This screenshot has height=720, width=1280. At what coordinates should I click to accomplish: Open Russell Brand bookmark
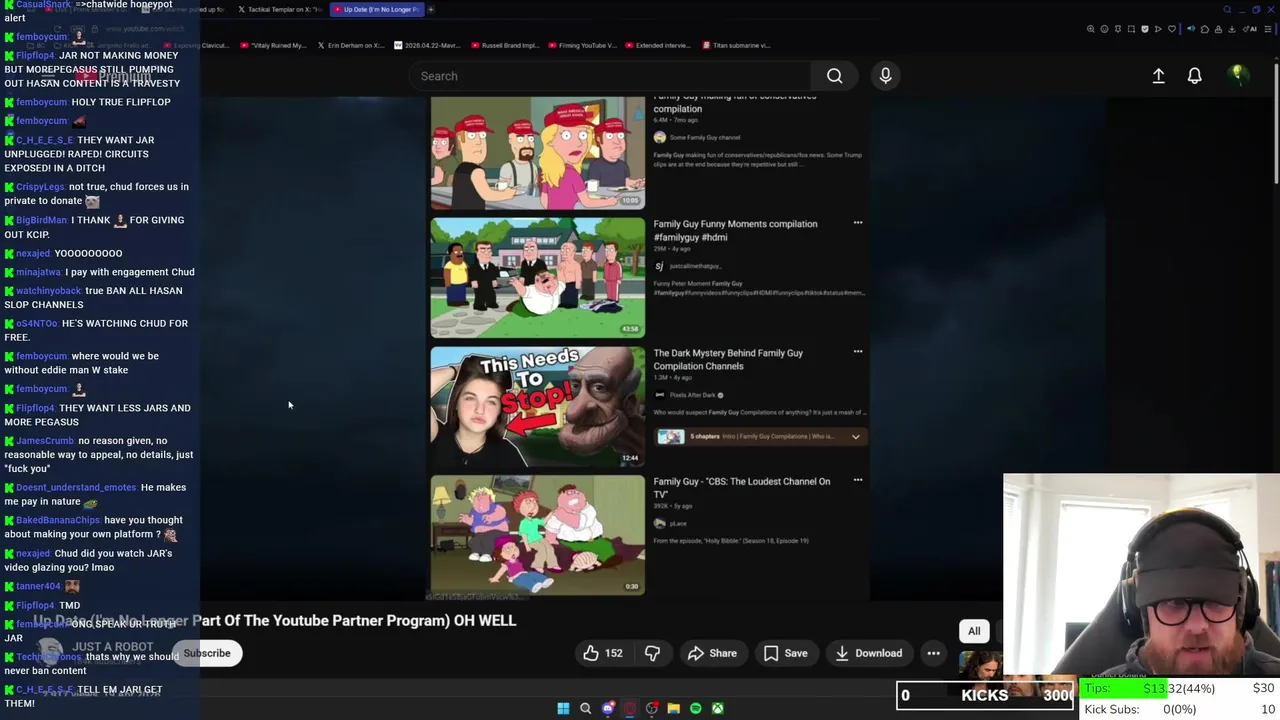click(504, 45)
